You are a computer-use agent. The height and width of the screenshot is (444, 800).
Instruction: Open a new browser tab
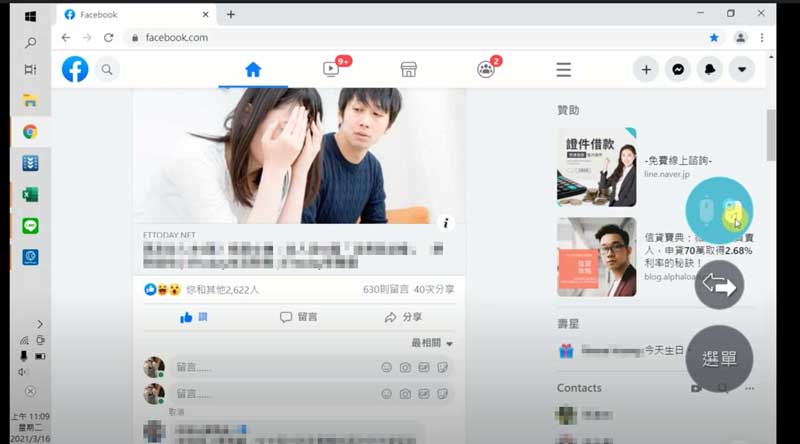tap(231, 14)
